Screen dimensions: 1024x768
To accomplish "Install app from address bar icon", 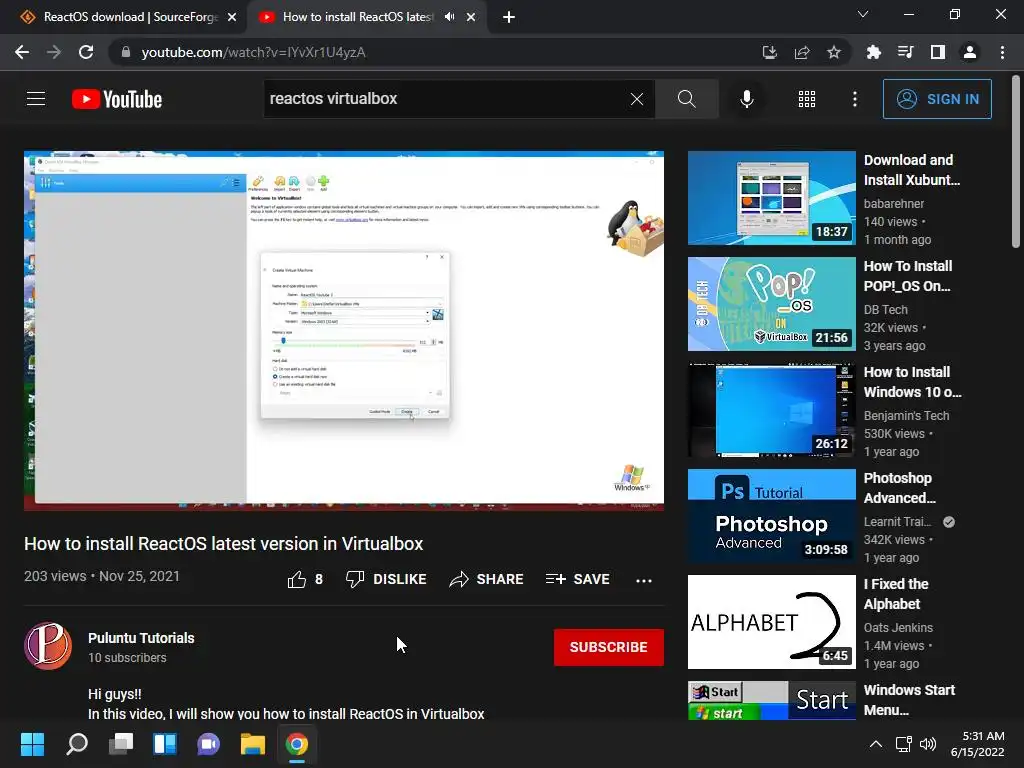I will tap(770, 52).
